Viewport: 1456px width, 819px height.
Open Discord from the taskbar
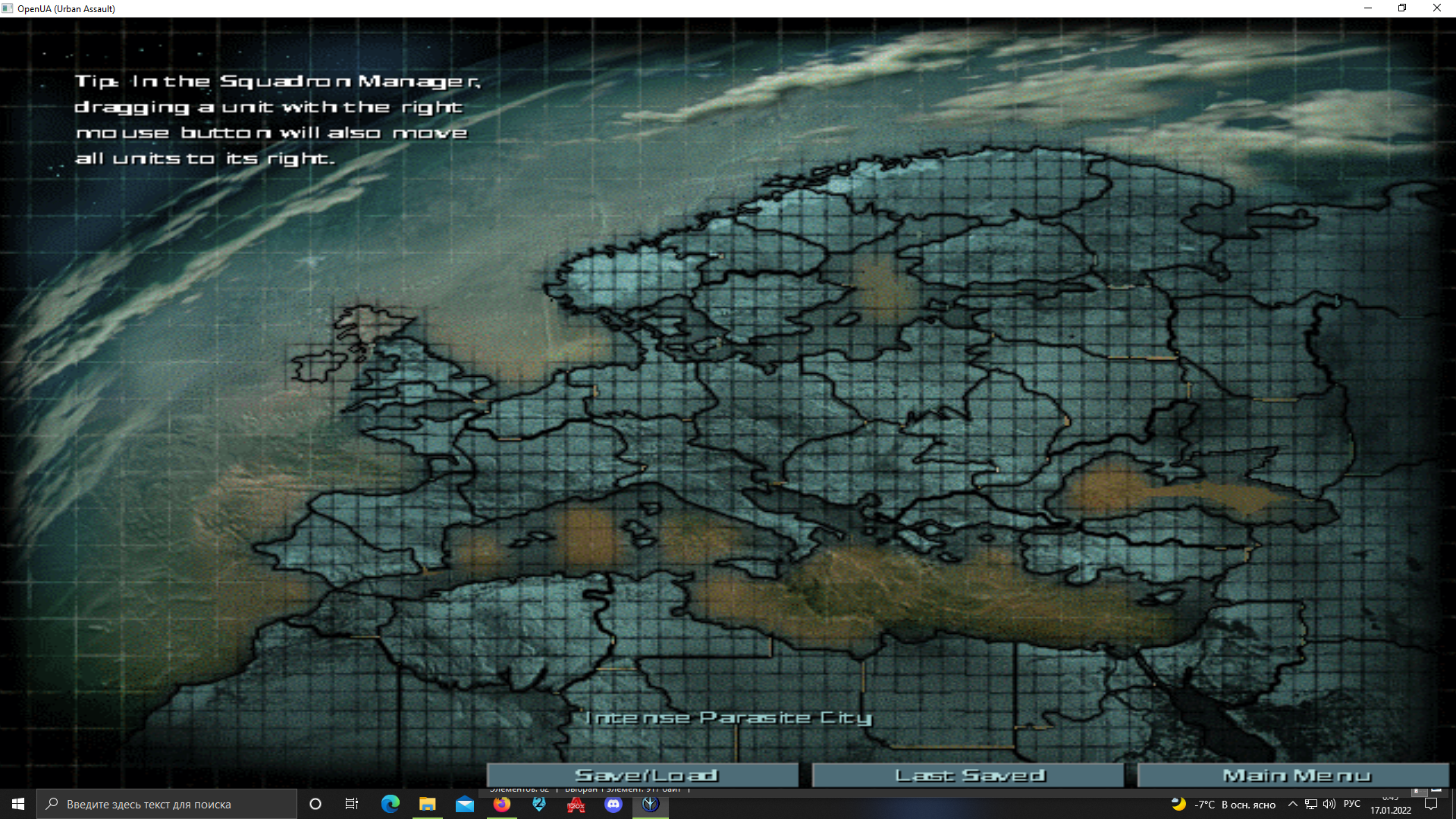(x=613, y=804)
